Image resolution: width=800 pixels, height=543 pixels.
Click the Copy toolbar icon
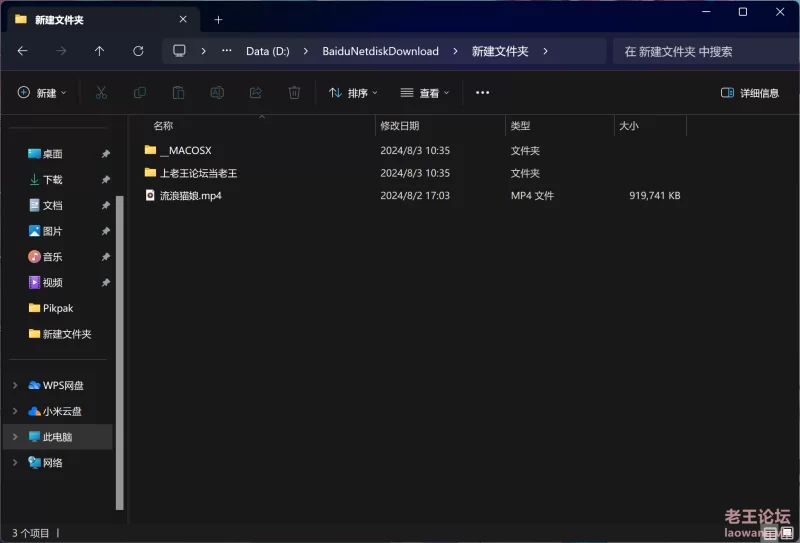(x=140, y=93)
